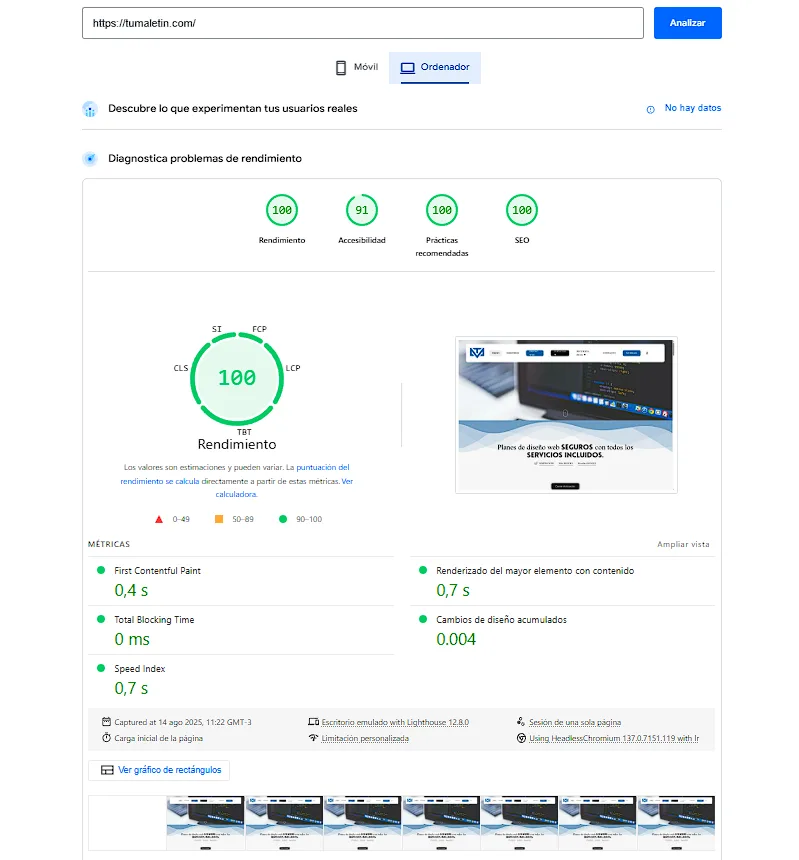Click green dot beside Total Blocking Time

coord(101,619)
